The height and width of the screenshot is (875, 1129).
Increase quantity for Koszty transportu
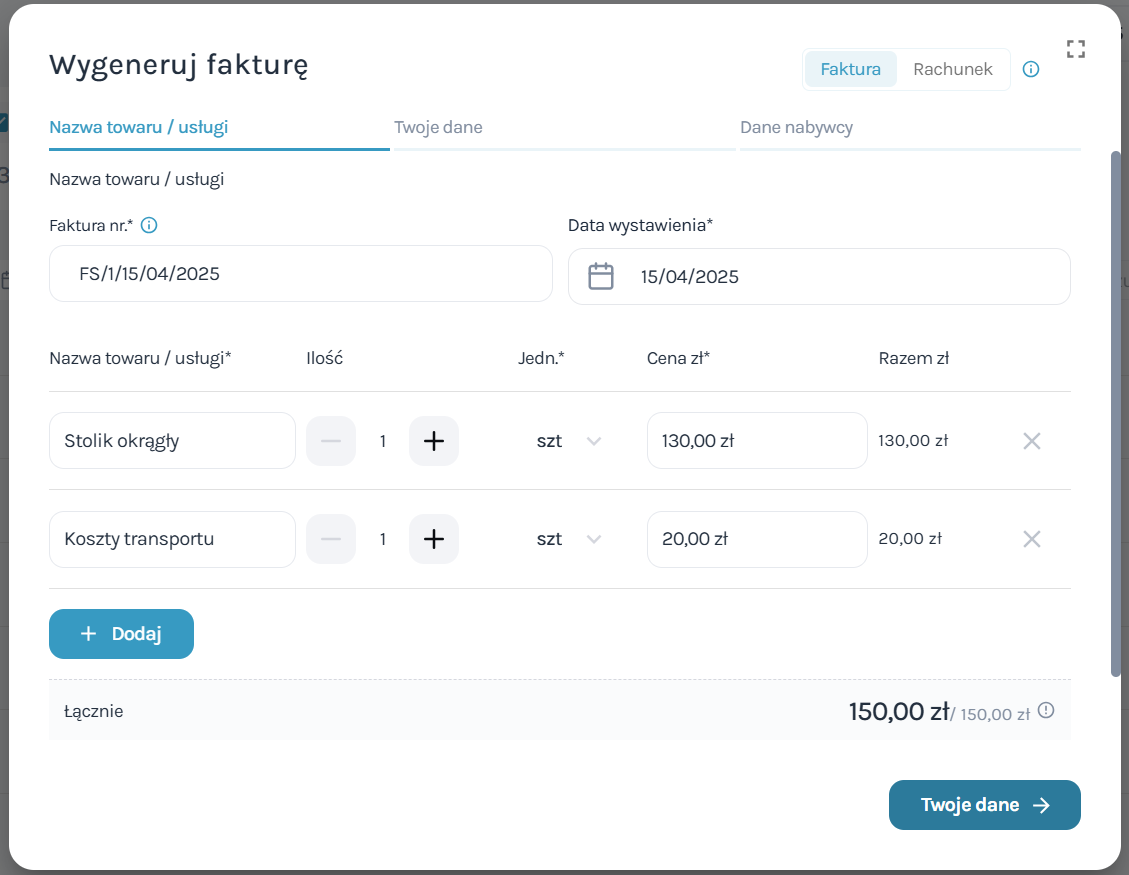pyautogui.click(x=433, y=539)
